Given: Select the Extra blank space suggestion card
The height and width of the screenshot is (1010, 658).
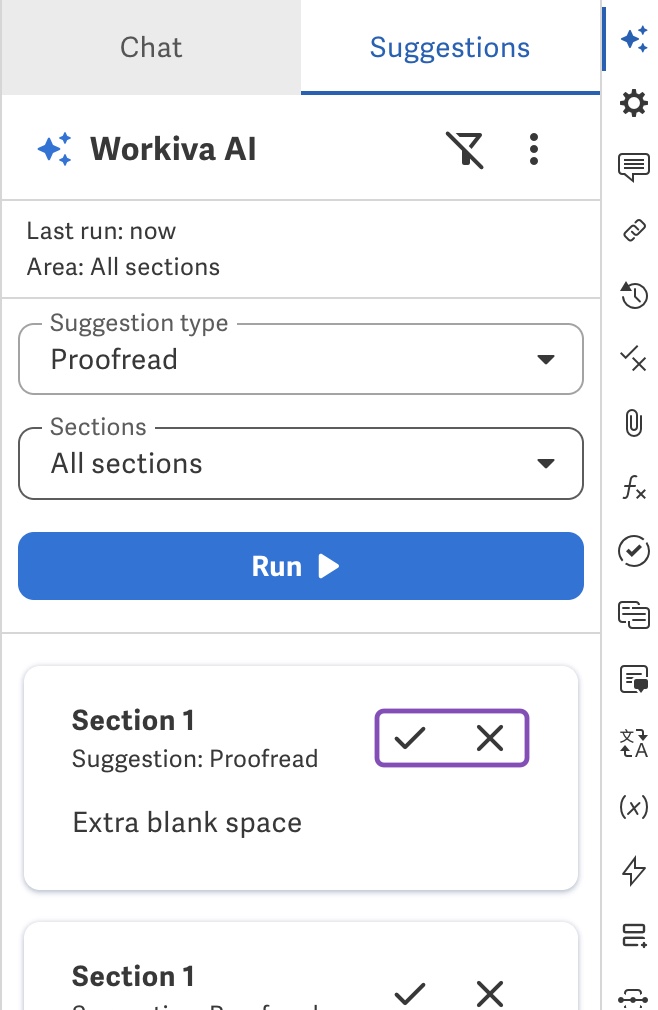Looking at the screenshot, I should (x=301, y=777).
